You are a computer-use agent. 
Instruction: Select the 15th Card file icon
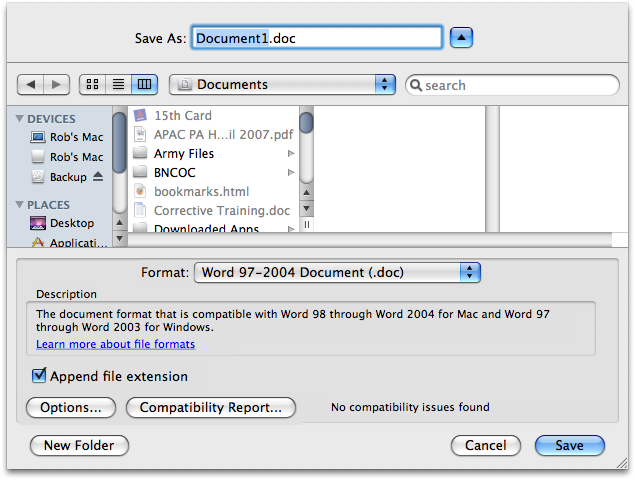pyautogui.click(x=140, y=115)
